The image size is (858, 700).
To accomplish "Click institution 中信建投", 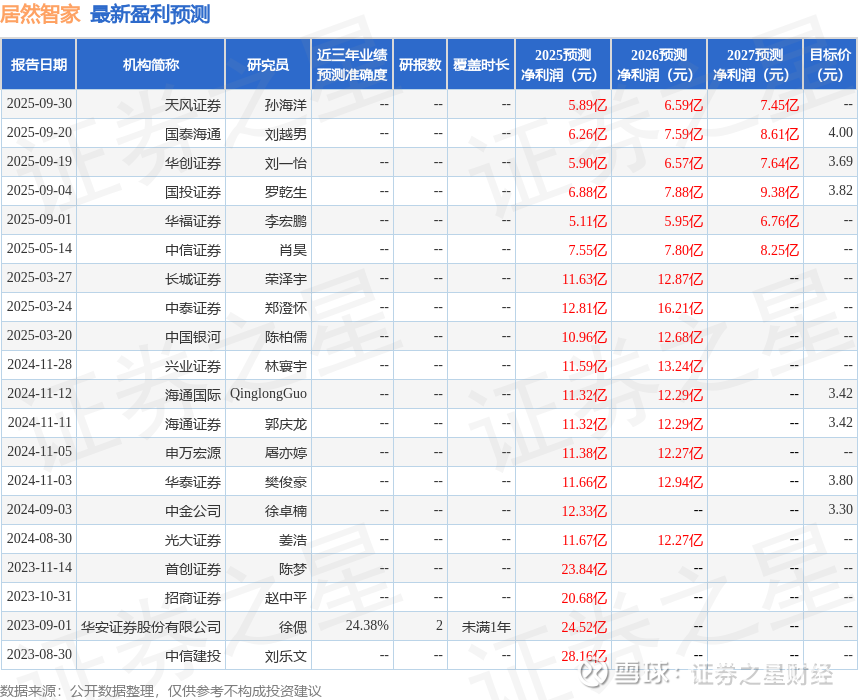I will pos(193,656).
